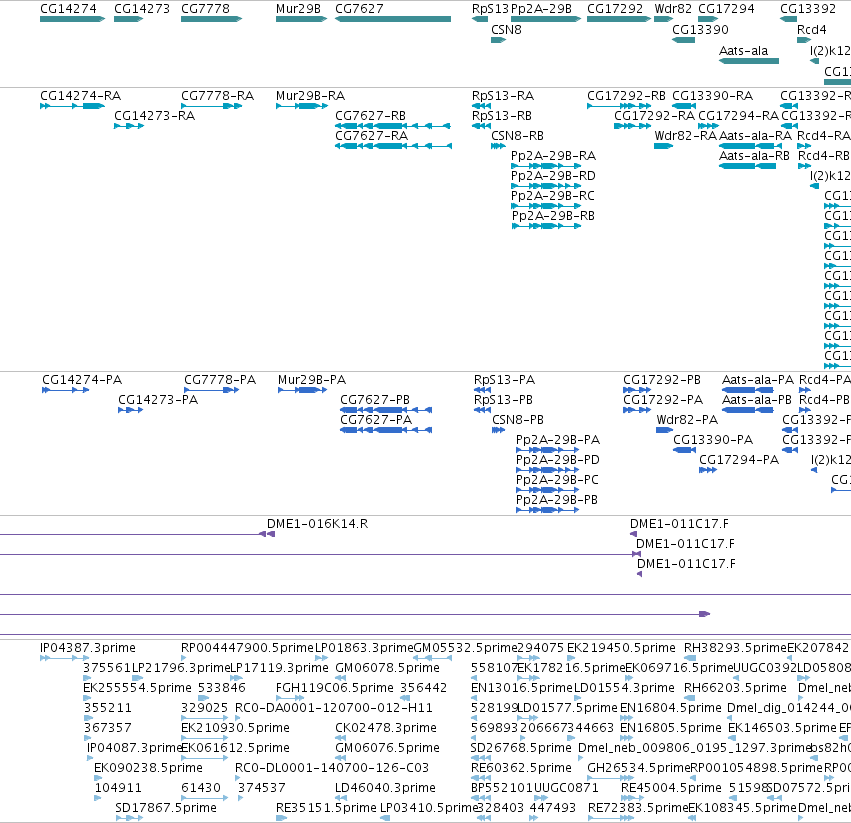Select the DME1-016K14.R BAC end label

click(317, 524)
